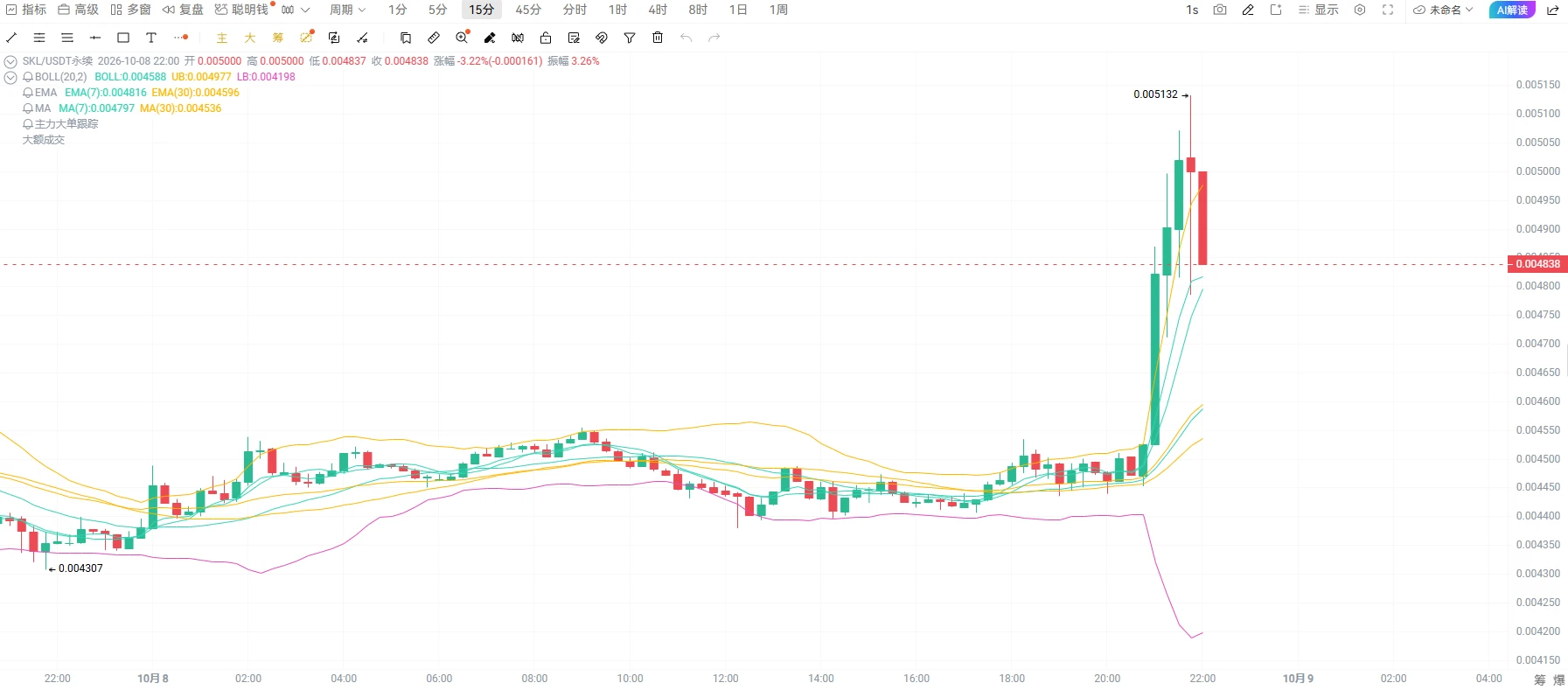The width and height of the screenshot is (1568, 690).
Task: Select the trend line drawing tool
Action: (11, 38)
